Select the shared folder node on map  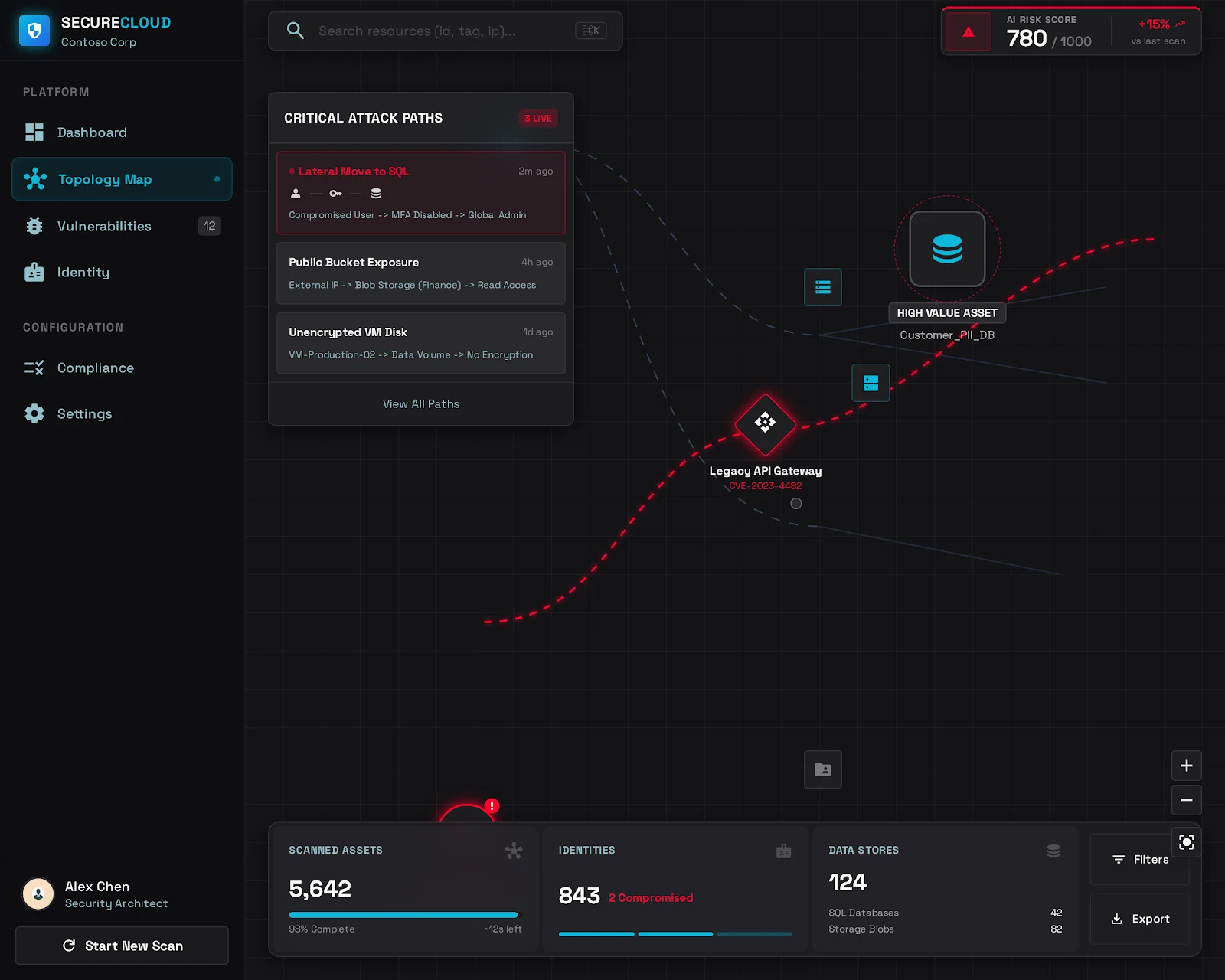click(823, 769)
